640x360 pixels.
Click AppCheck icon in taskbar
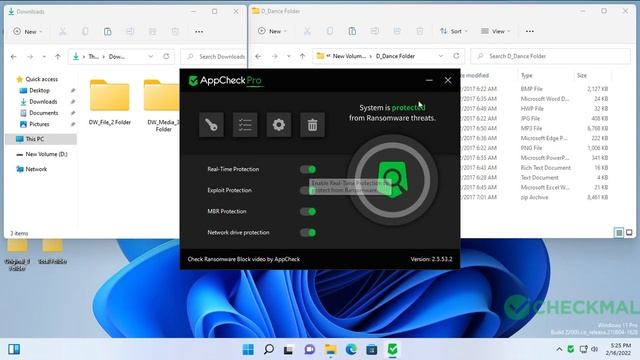[392, 349]
